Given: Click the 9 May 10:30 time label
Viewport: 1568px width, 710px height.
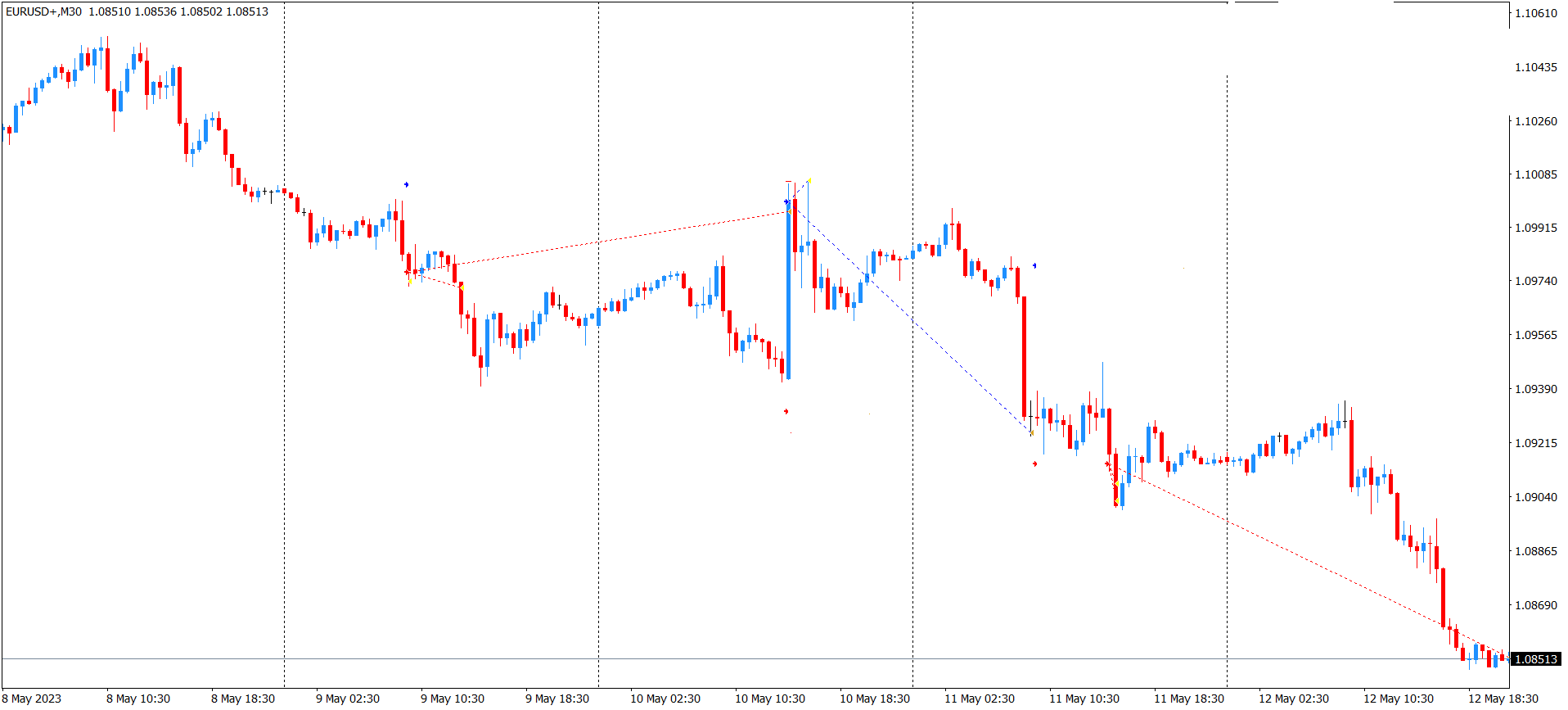Looking at the screenshot, I should (x=453, y=699).
